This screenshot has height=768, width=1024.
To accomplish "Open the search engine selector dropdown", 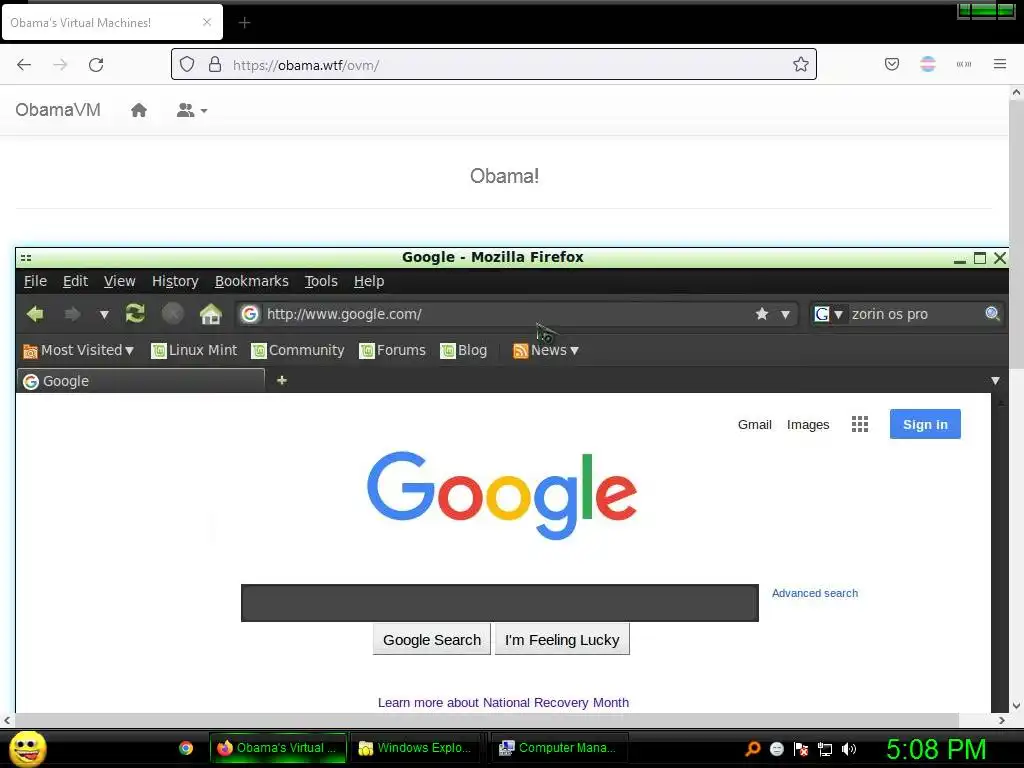I will [x=829, y=314].
